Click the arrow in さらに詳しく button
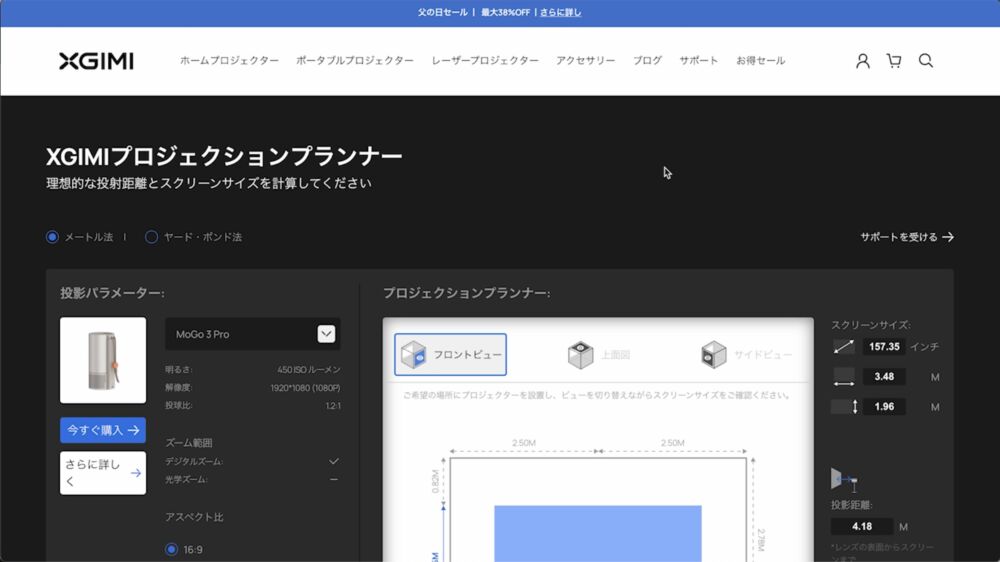The image size is (1000, 562). 135,473
